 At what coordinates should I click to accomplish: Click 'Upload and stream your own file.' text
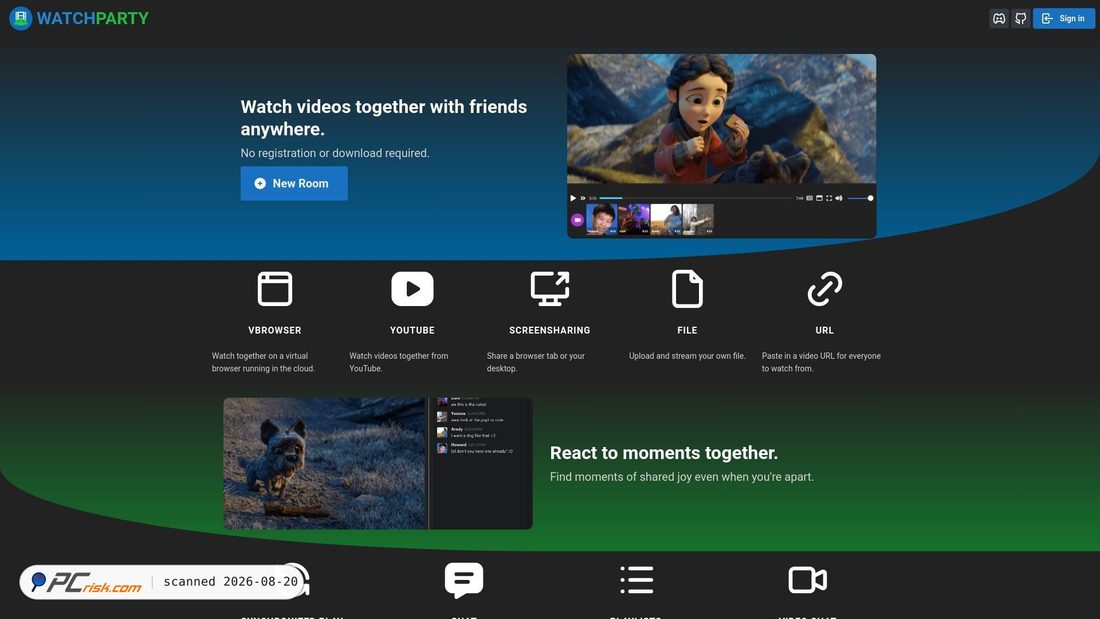click(688, 356)
